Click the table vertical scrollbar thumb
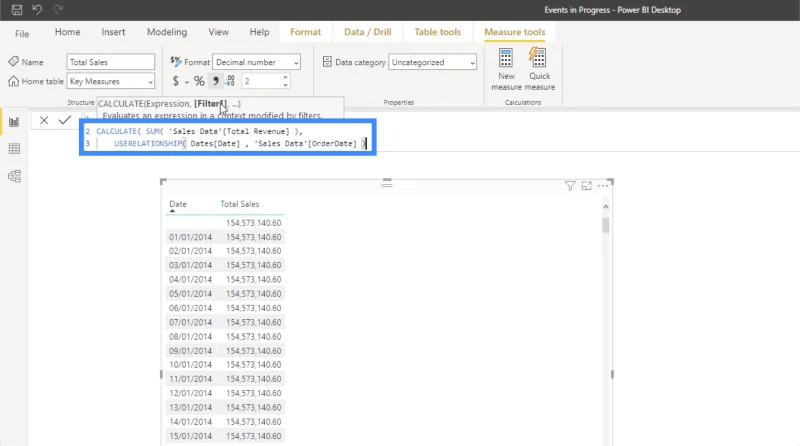800x446 pixels. pyautogui.click(x=606, y=225)
